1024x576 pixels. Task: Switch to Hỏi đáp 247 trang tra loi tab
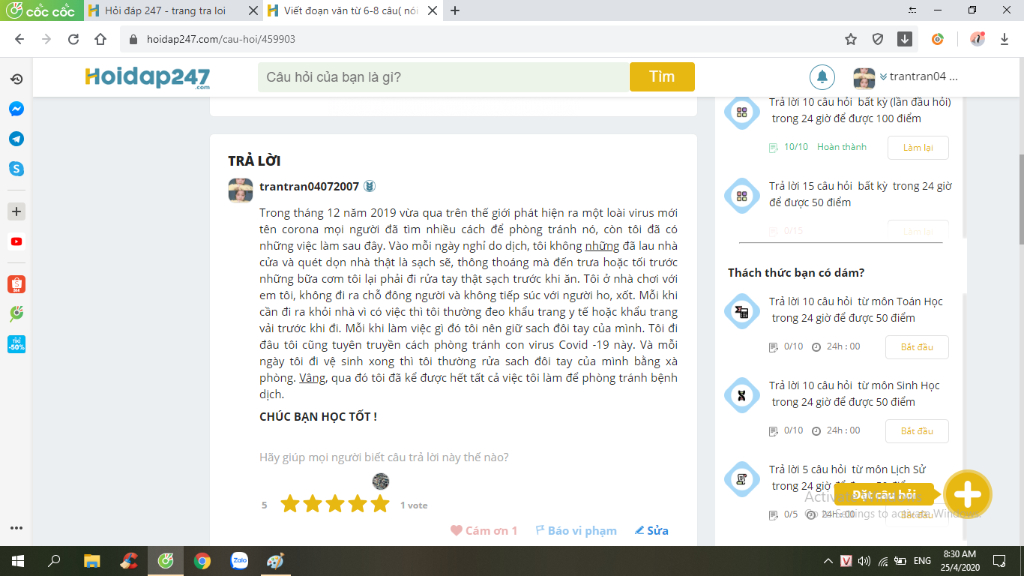click(165, 10)
